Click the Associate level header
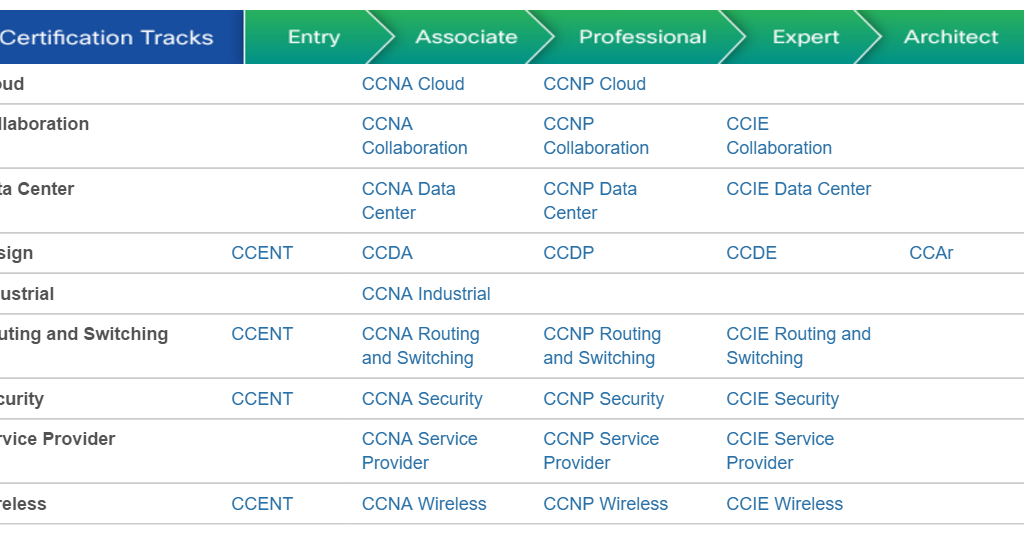This screenshot has height=542, width=1033. coord(466,37)
